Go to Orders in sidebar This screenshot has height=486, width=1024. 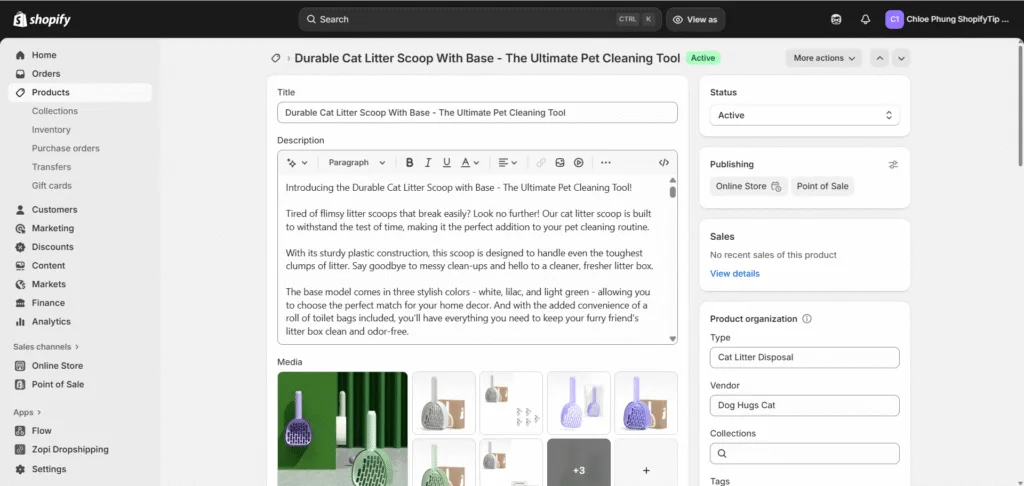point(46,74)
